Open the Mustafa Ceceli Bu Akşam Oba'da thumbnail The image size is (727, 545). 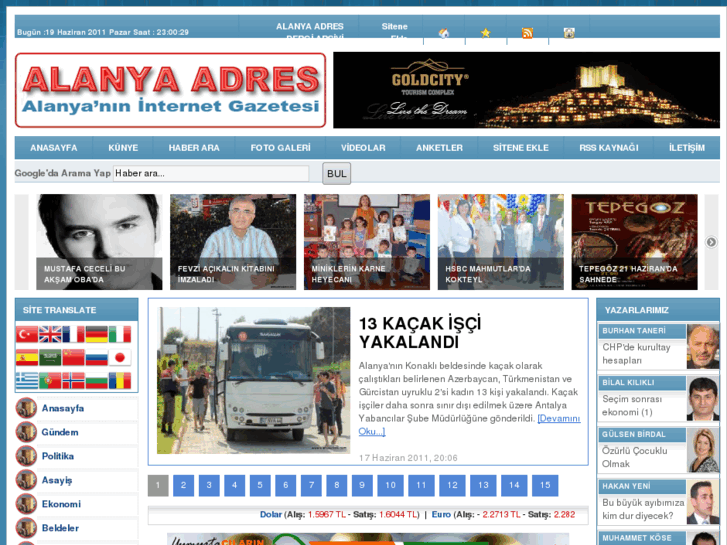coord(99,242)
